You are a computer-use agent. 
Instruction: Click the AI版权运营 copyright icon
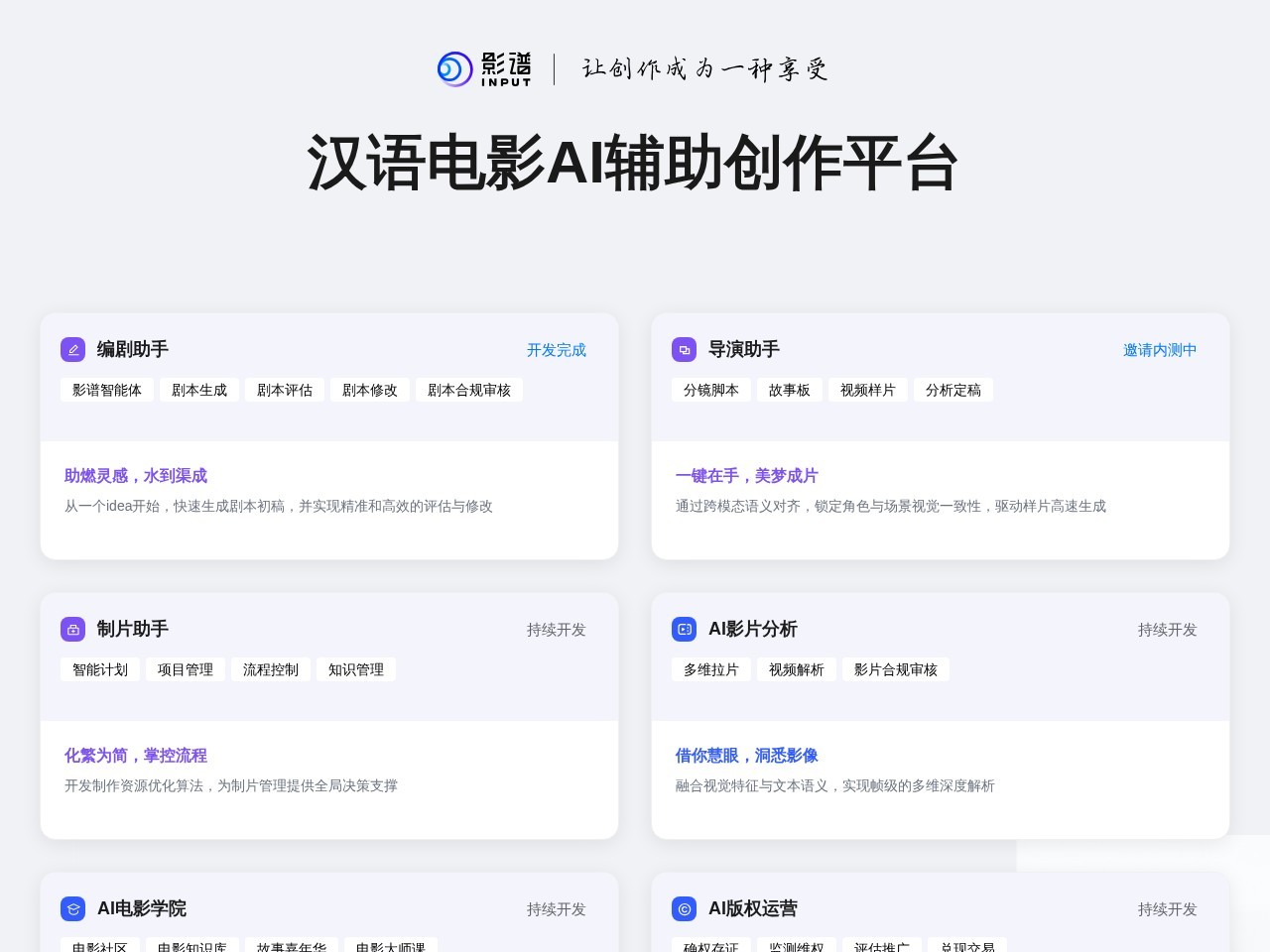[x=684, y=909]
